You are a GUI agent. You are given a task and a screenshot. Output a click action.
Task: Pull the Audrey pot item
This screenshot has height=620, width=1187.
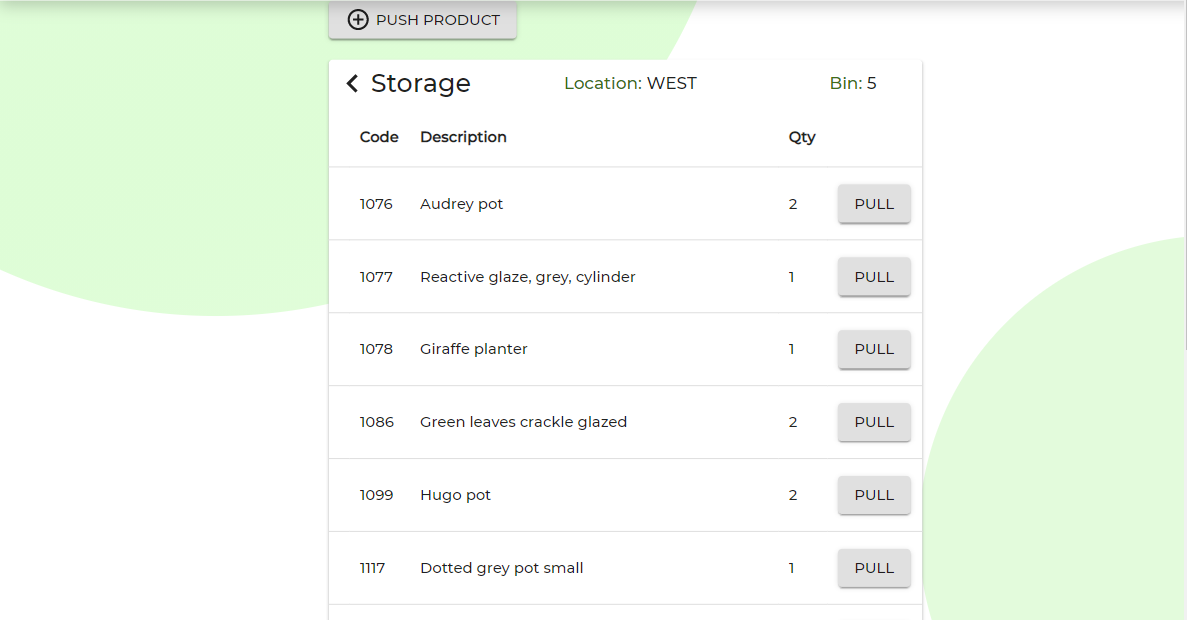click(x=873, y=204)
